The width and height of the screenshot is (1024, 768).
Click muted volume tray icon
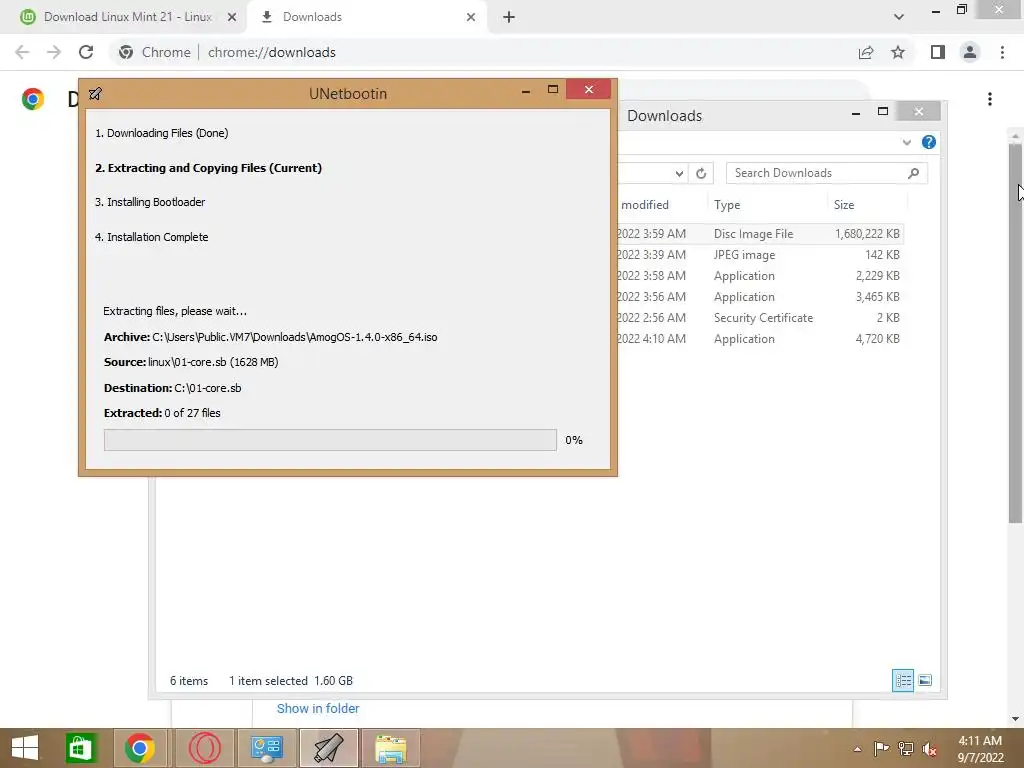pyautogui.click(x=930, y=748)
